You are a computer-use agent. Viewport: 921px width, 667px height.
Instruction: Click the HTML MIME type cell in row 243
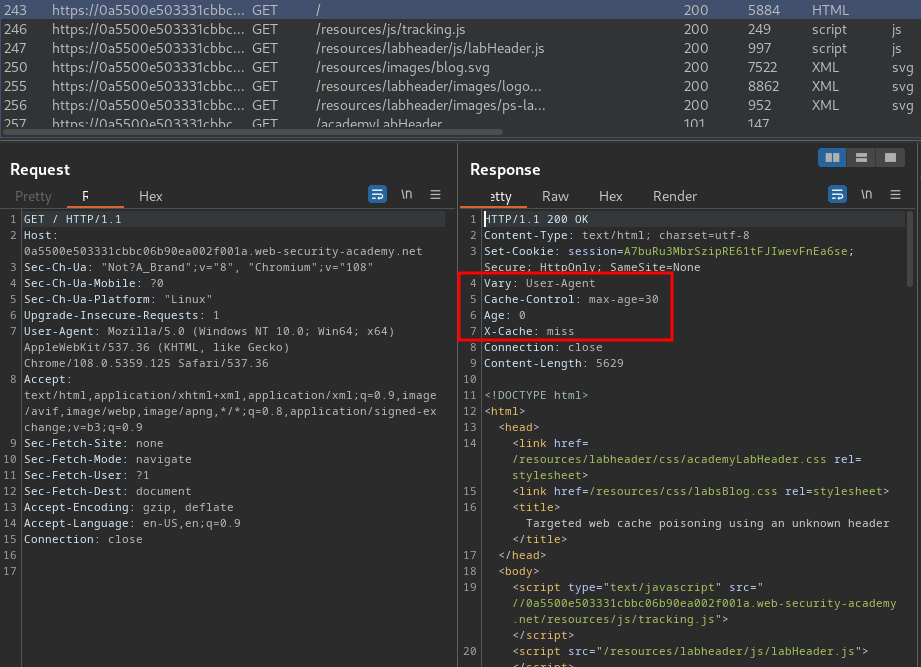coord(830,10)
